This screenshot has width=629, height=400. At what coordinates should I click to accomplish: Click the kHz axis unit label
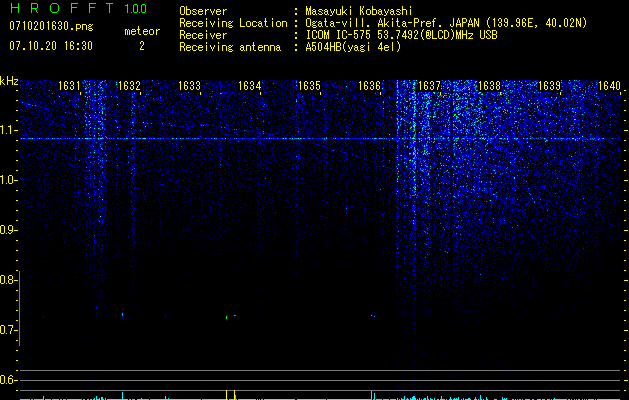point(9,81)
